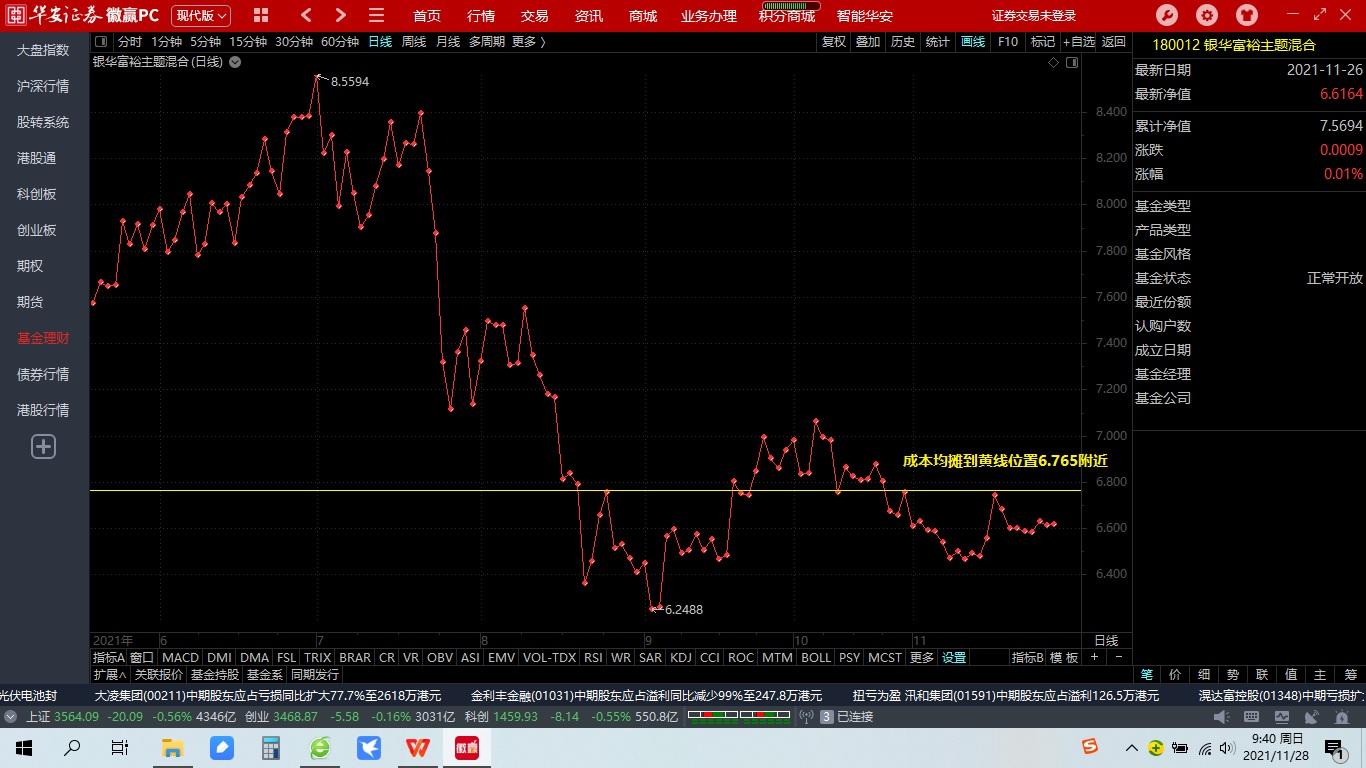Select 沪深行情 in the sidebar

43,86
